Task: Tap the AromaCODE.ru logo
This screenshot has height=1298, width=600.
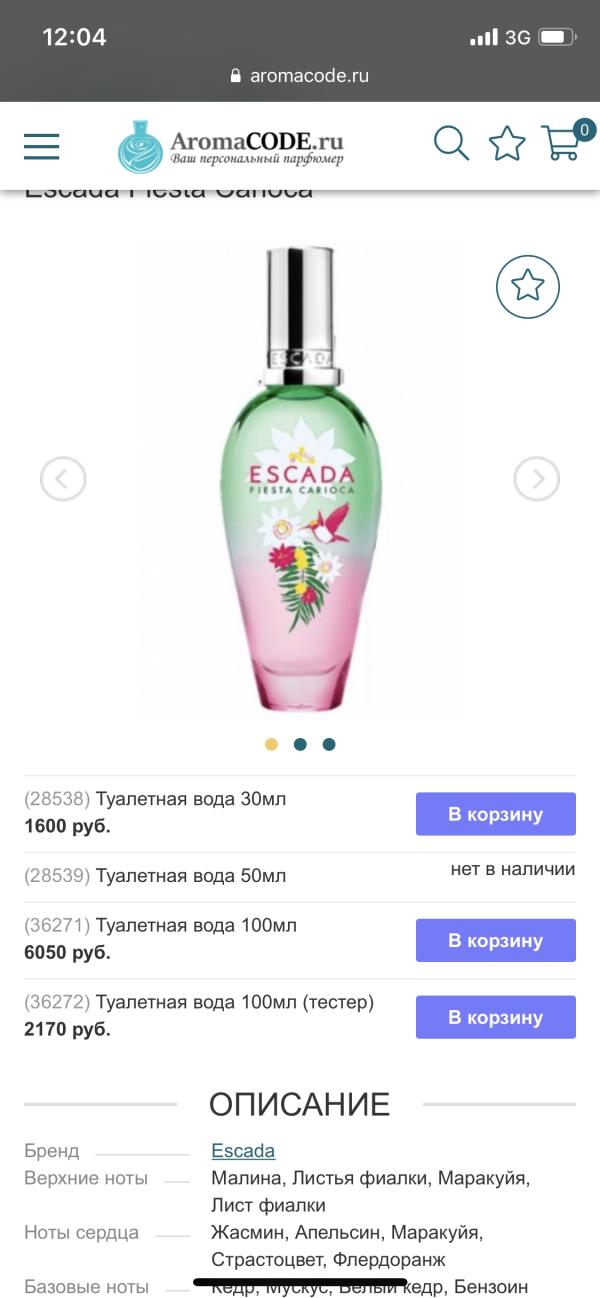Action: [x=232, y=146]
